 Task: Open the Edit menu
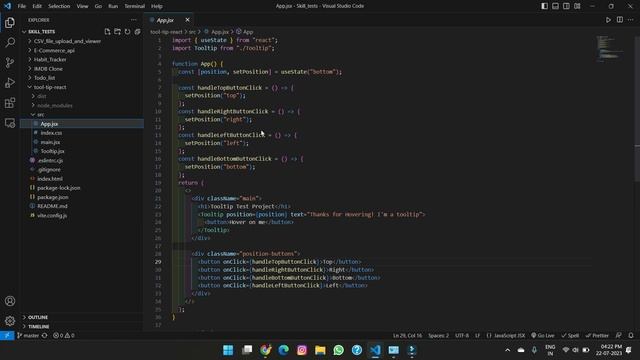pyautogui.click(x=37, y=6)
